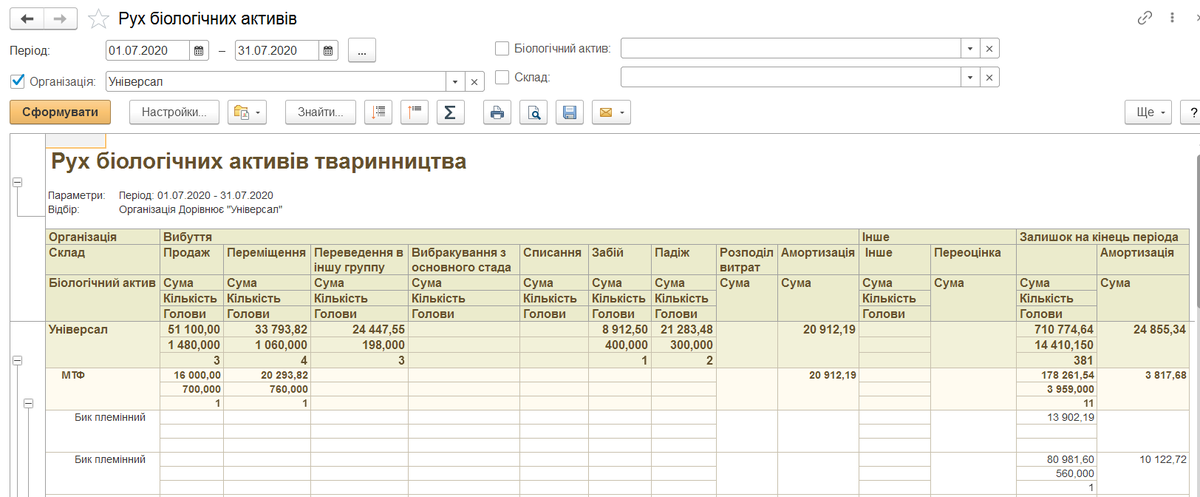Open the Біологічний актив dropdown list

(970, 48)
